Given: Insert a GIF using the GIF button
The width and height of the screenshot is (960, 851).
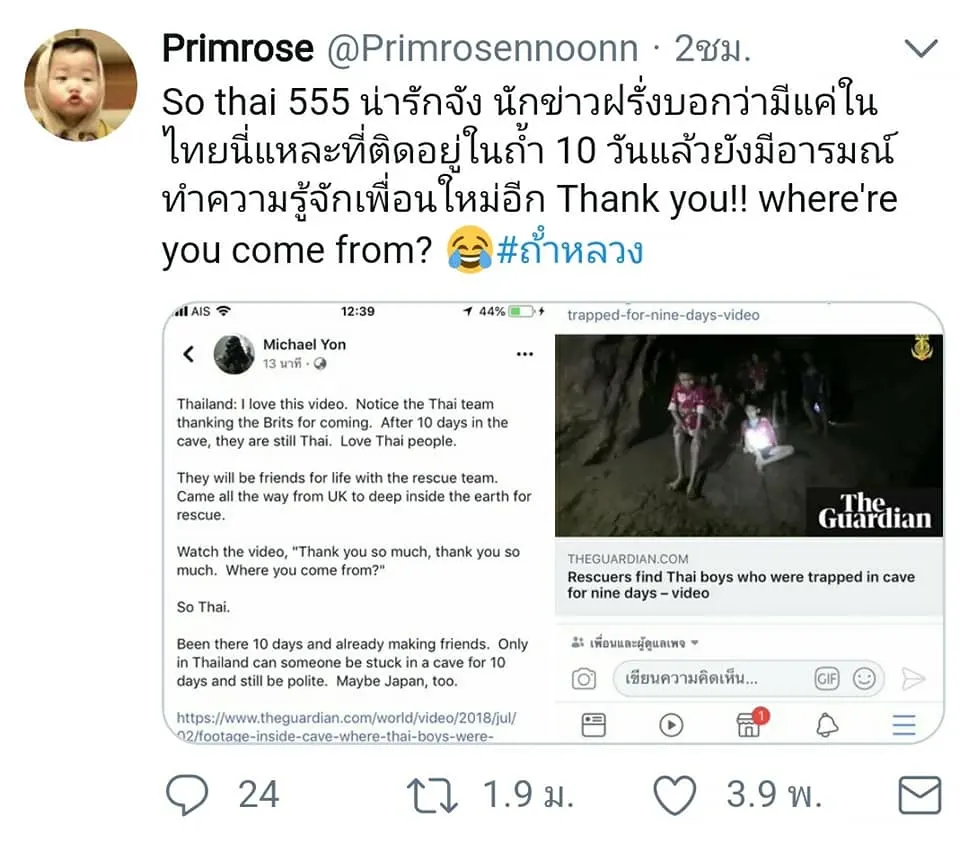Looking at the screenshot, I should [x=827, y=678].
